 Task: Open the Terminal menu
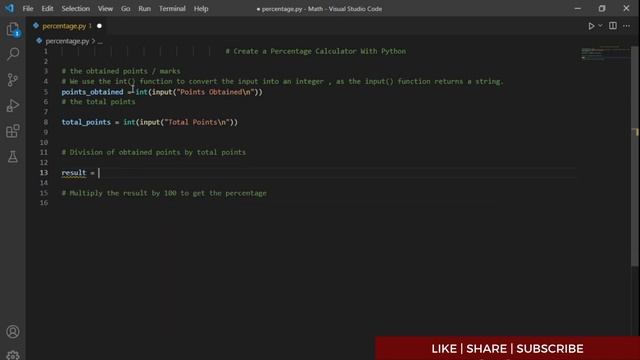coord(172,9)
